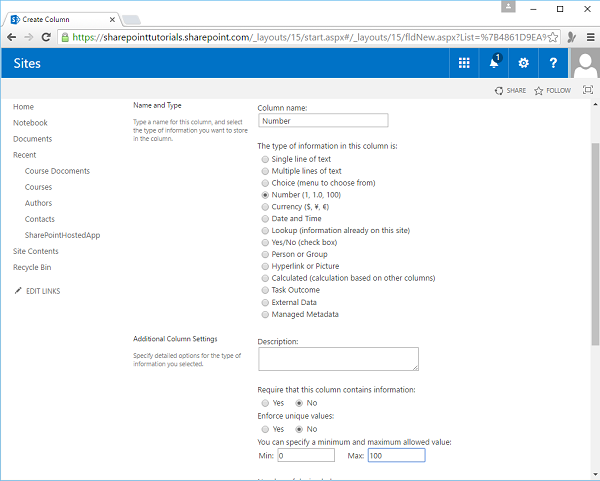Click the scrollbar down arrow
Image resolution: width=600 pixels, height=481 pixels.
595,474
